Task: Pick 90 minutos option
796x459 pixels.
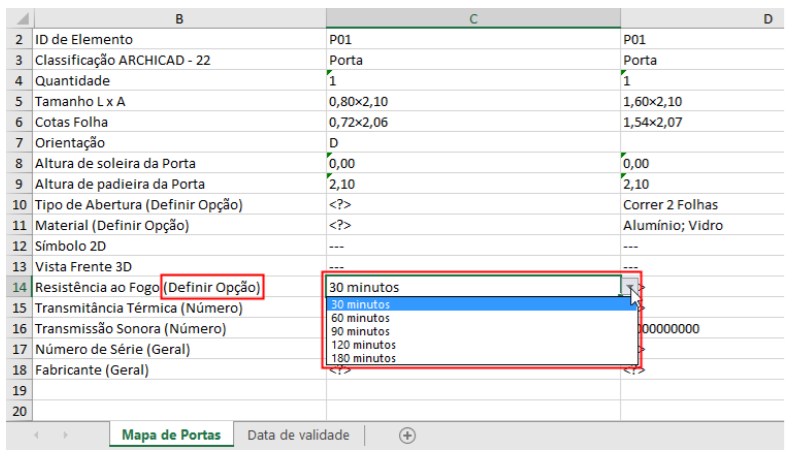Action: [361, 331]
